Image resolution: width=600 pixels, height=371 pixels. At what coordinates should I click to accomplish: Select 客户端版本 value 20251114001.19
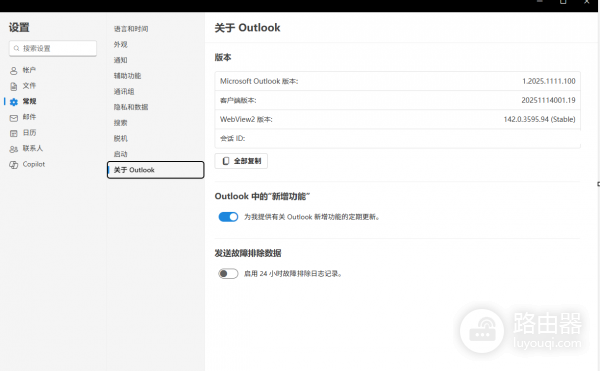[x=548, y=100]
